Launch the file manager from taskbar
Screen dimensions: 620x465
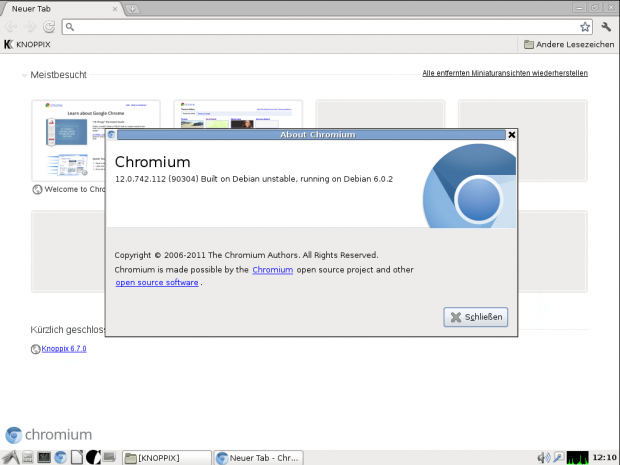pyautogui.click(x=28, y=457)
